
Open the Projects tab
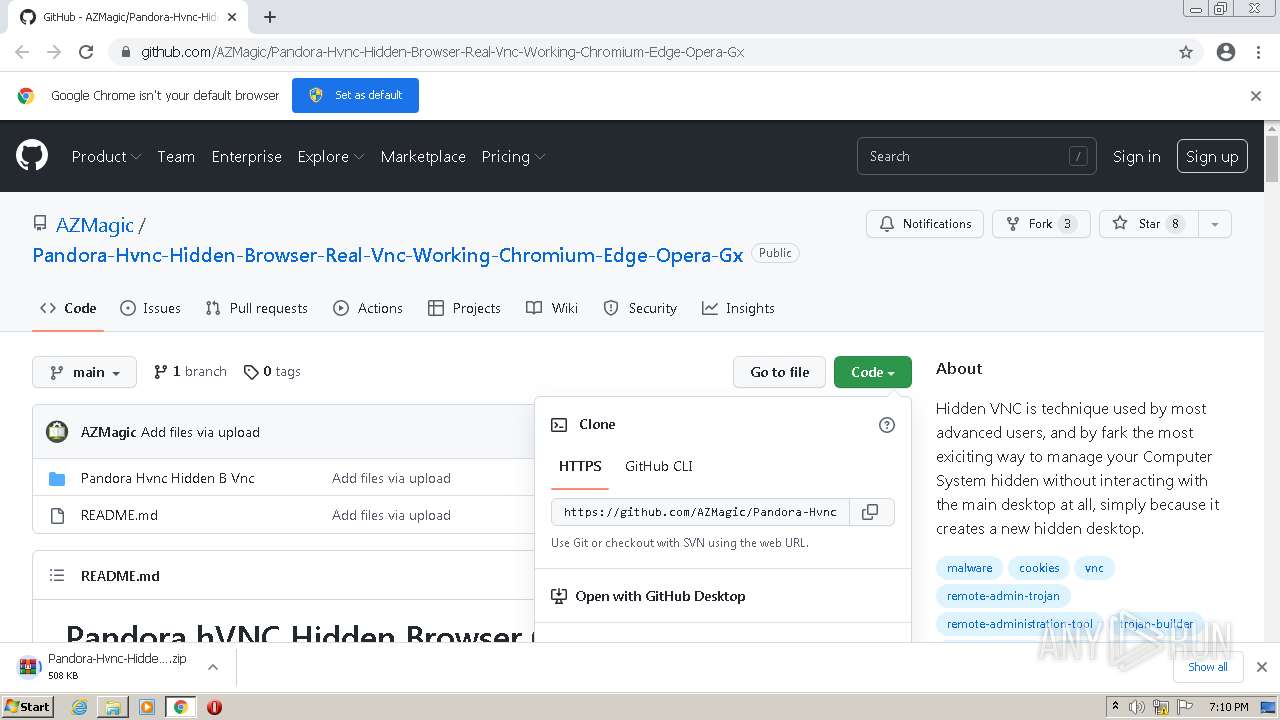click(x=464, y=308)
